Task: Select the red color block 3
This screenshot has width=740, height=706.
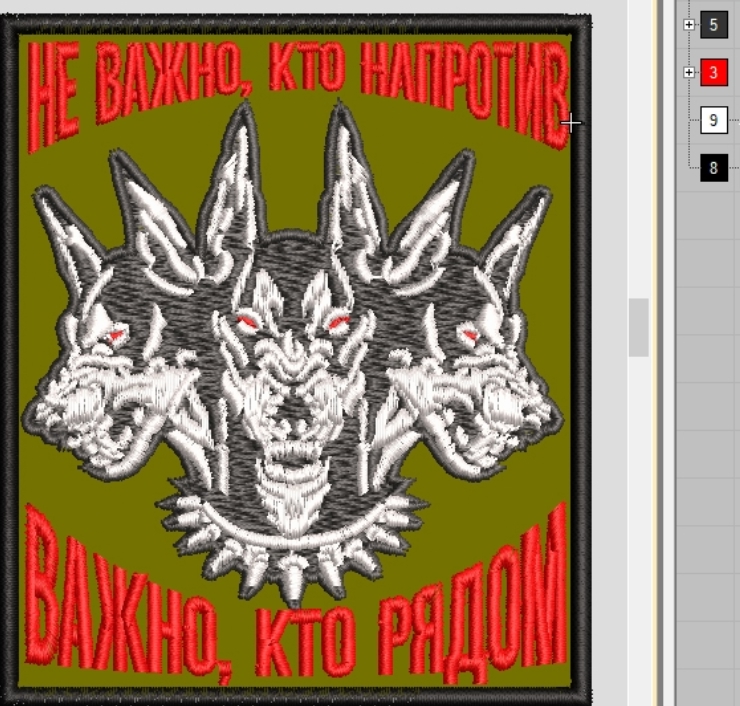Action: coord(714,73)
